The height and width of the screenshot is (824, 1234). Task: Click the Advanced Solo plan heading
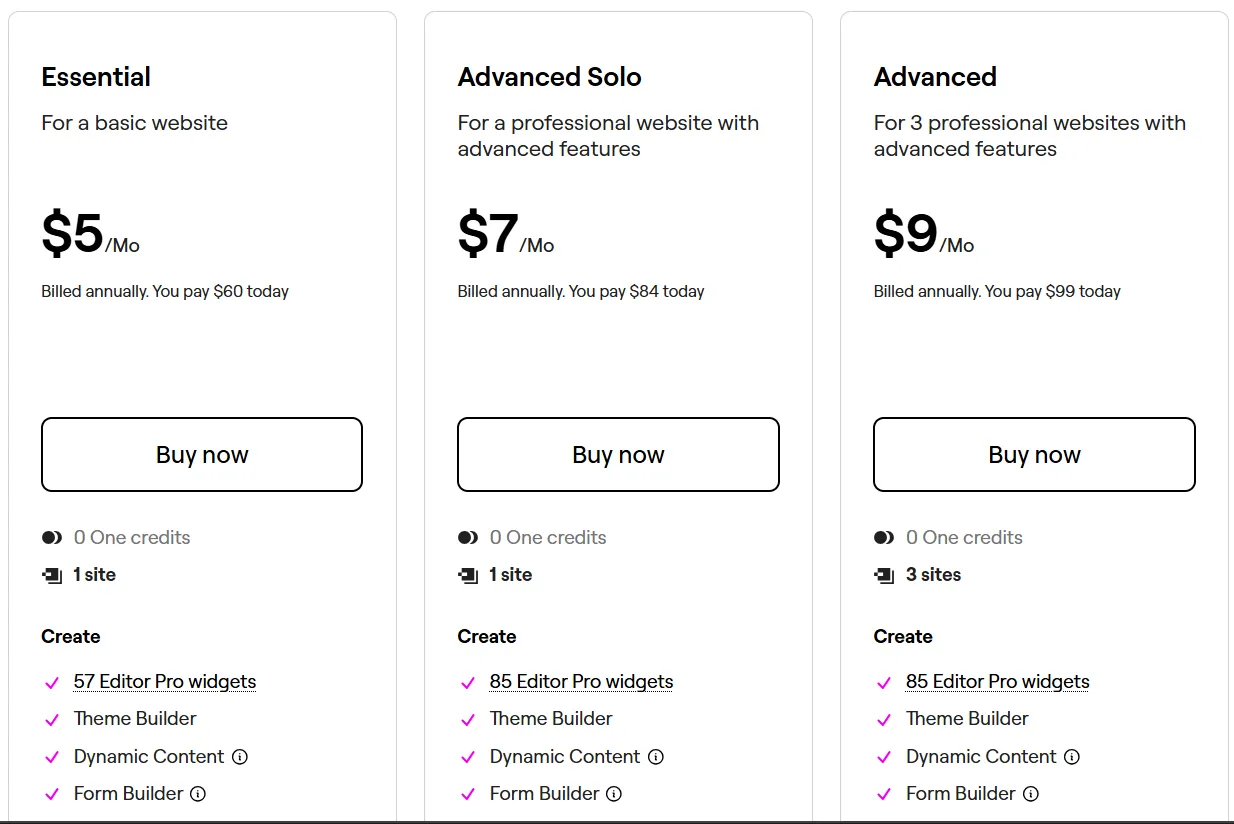pos(549,77)
